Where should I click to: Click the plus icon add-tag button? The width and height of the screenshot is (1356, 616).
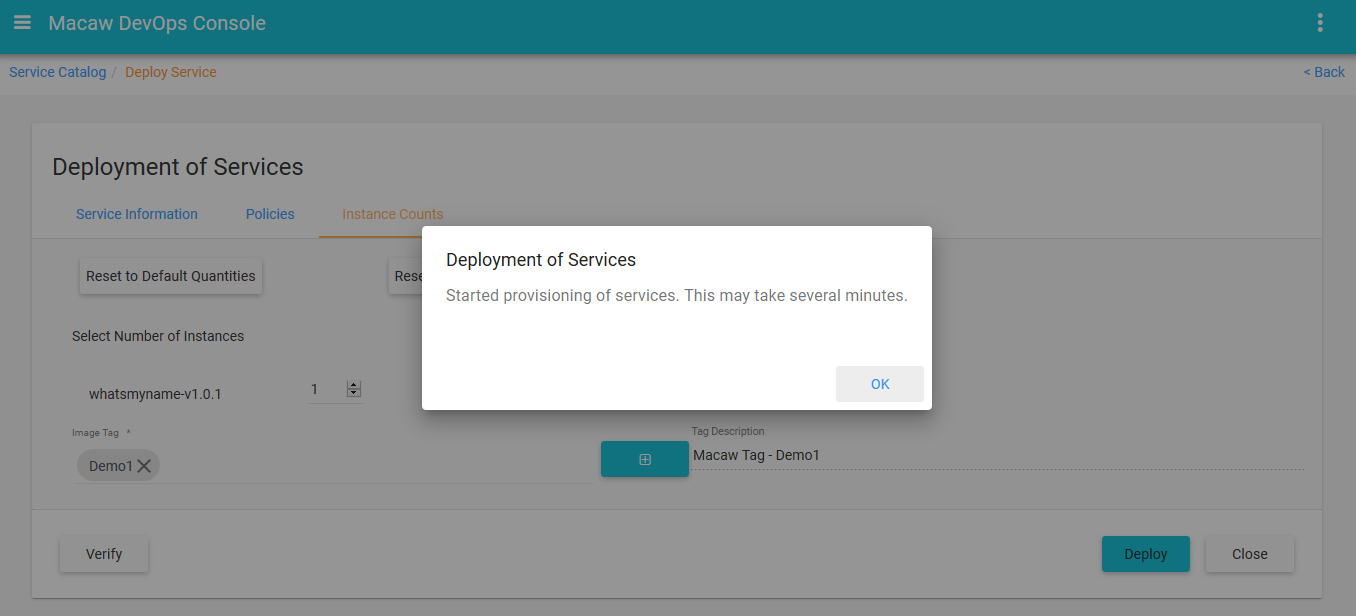click(644, 459)
